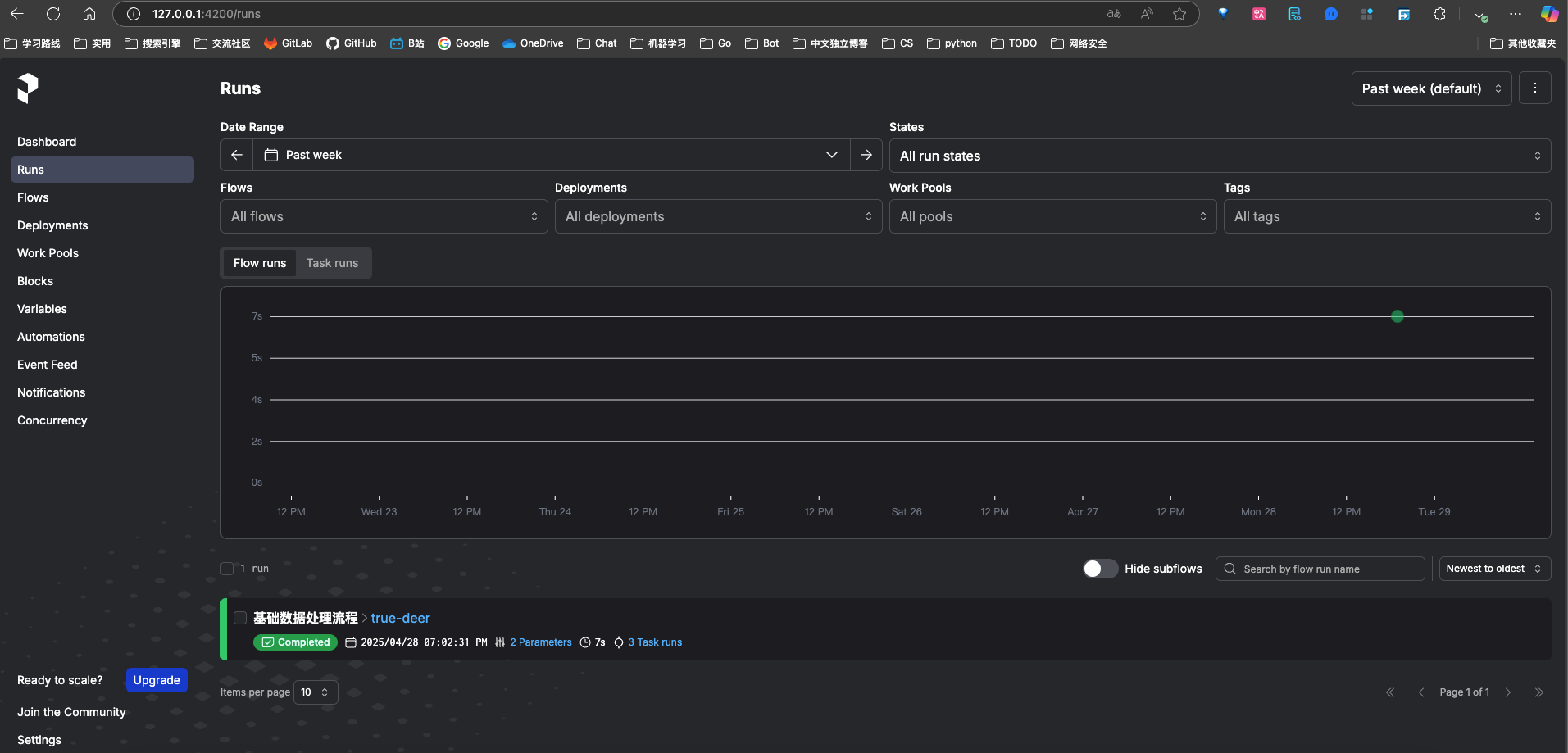
Task: Open the All deployments dropdown
Action: tap(718, 216)
